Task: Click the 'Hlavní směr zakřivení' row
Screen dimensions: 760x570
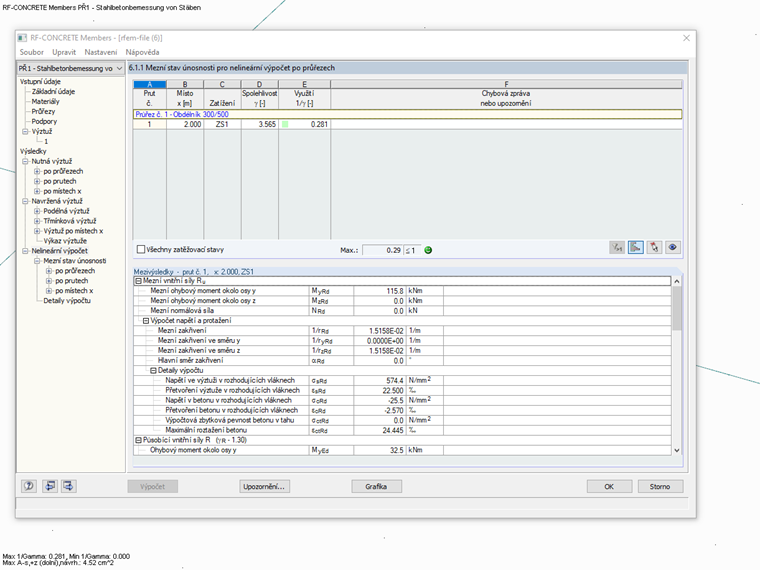Action: 402,361
